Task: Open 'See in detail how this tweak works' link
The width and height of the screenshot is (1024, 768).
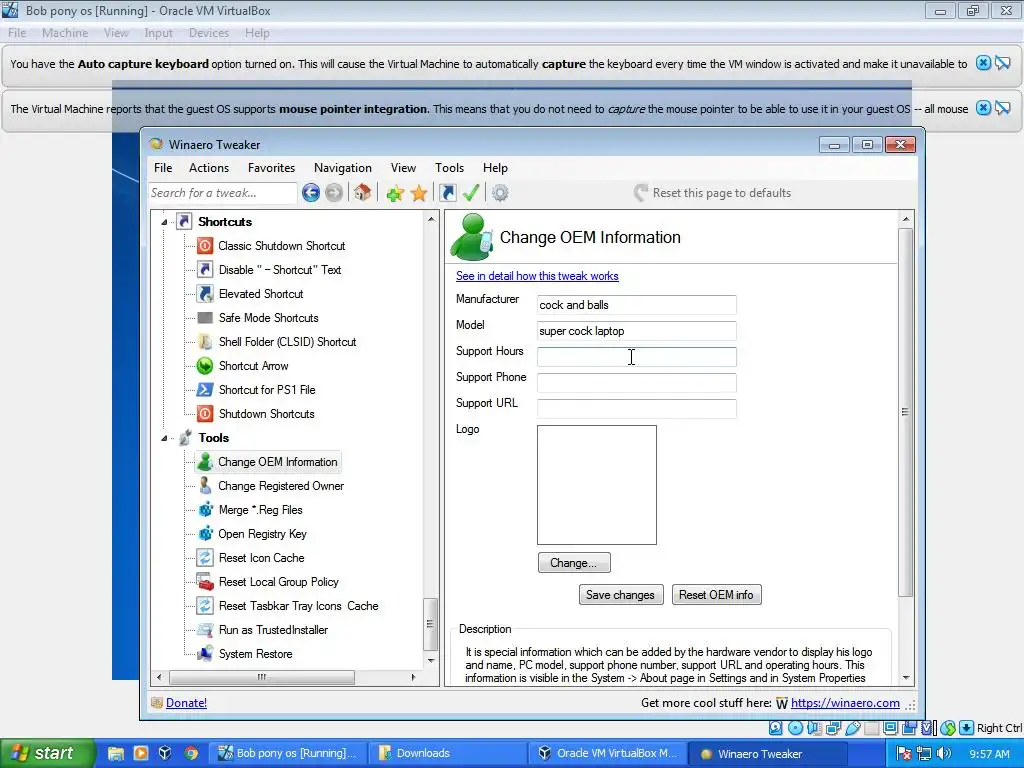Action: click(537, 276)
